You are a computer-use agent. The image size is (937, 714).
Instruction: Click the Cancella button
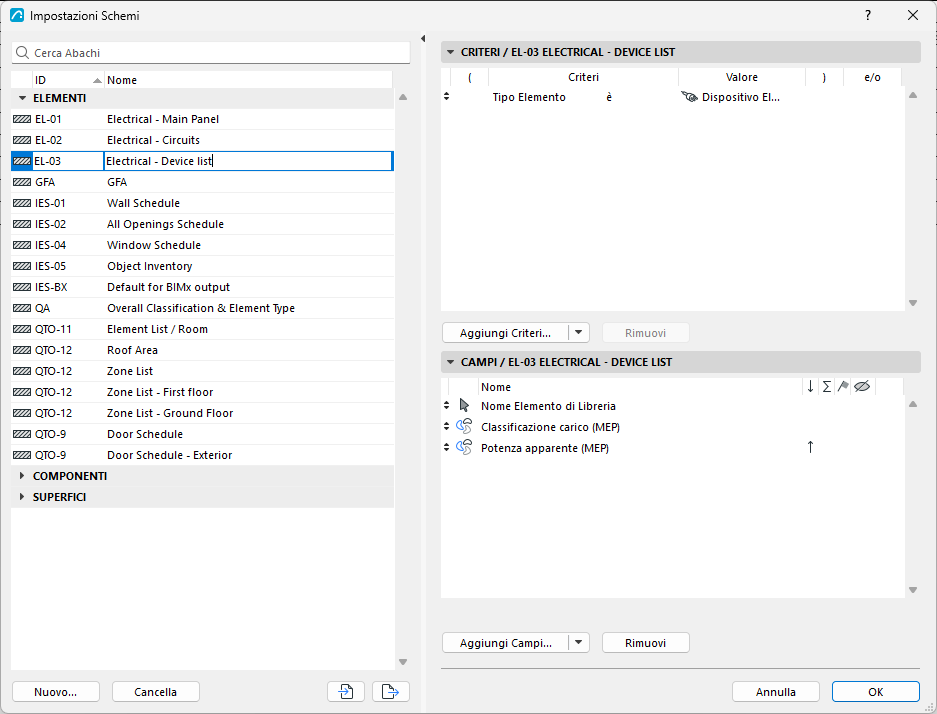click(x=155, y=692)
